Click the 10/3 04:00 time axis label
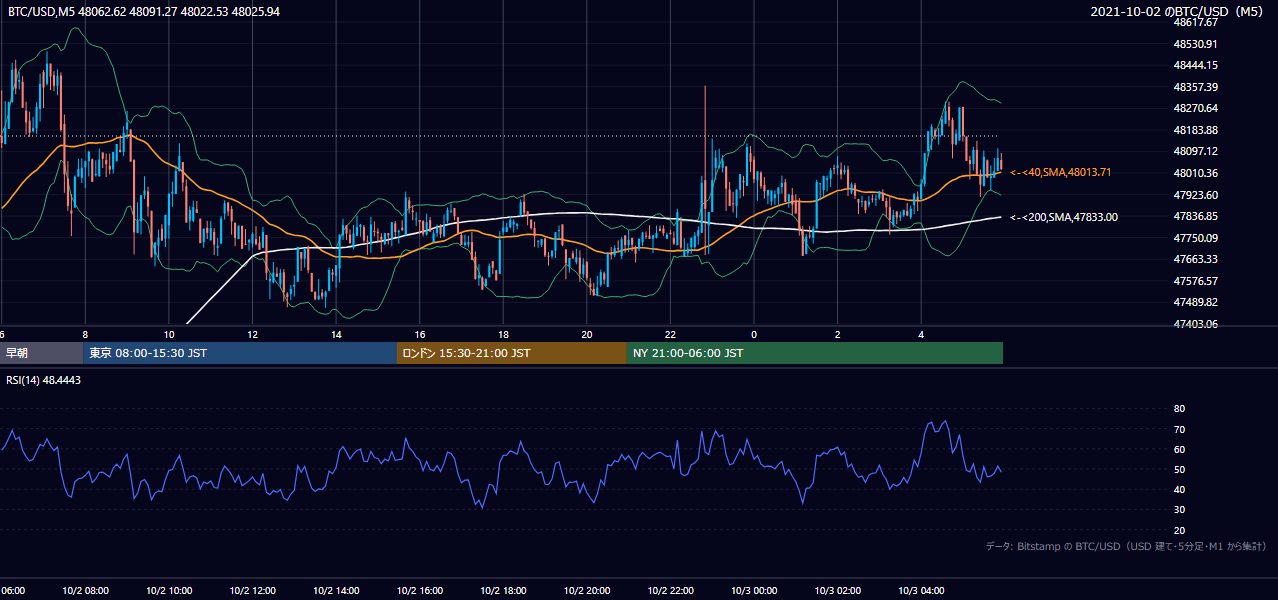Screen dimensions: 1278x600 tap(921, 590)
